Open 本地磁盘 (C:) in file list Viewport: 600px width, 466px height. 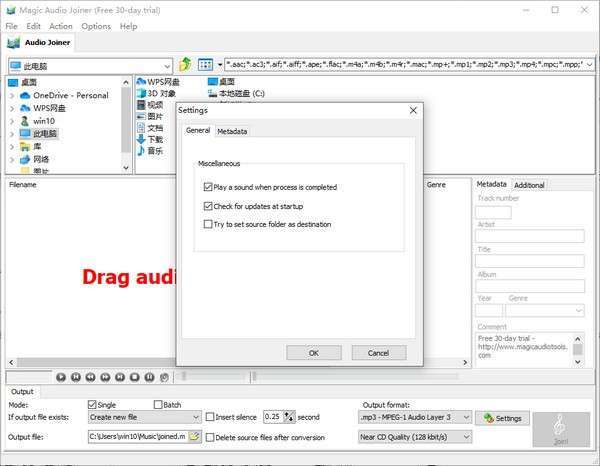point(236,93)
